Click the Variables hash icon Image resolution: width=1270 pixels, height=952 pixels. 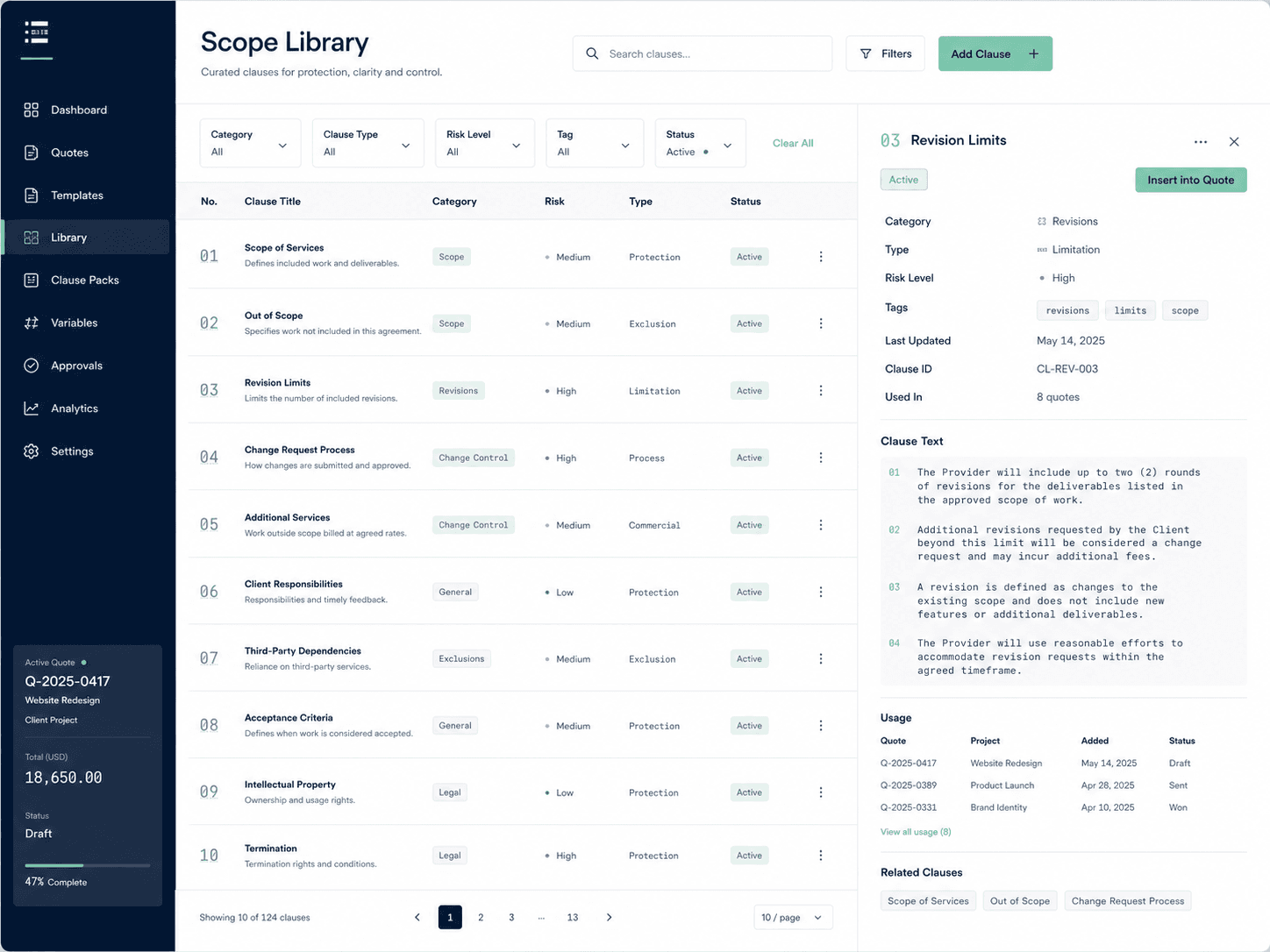pos(32,323)
